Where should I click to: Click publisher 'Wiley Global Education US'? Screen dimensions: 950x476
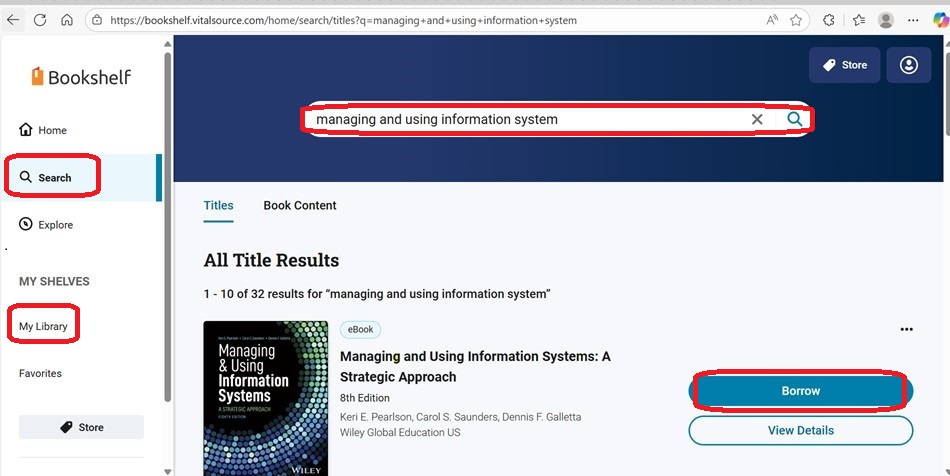(x=400, y=432)
